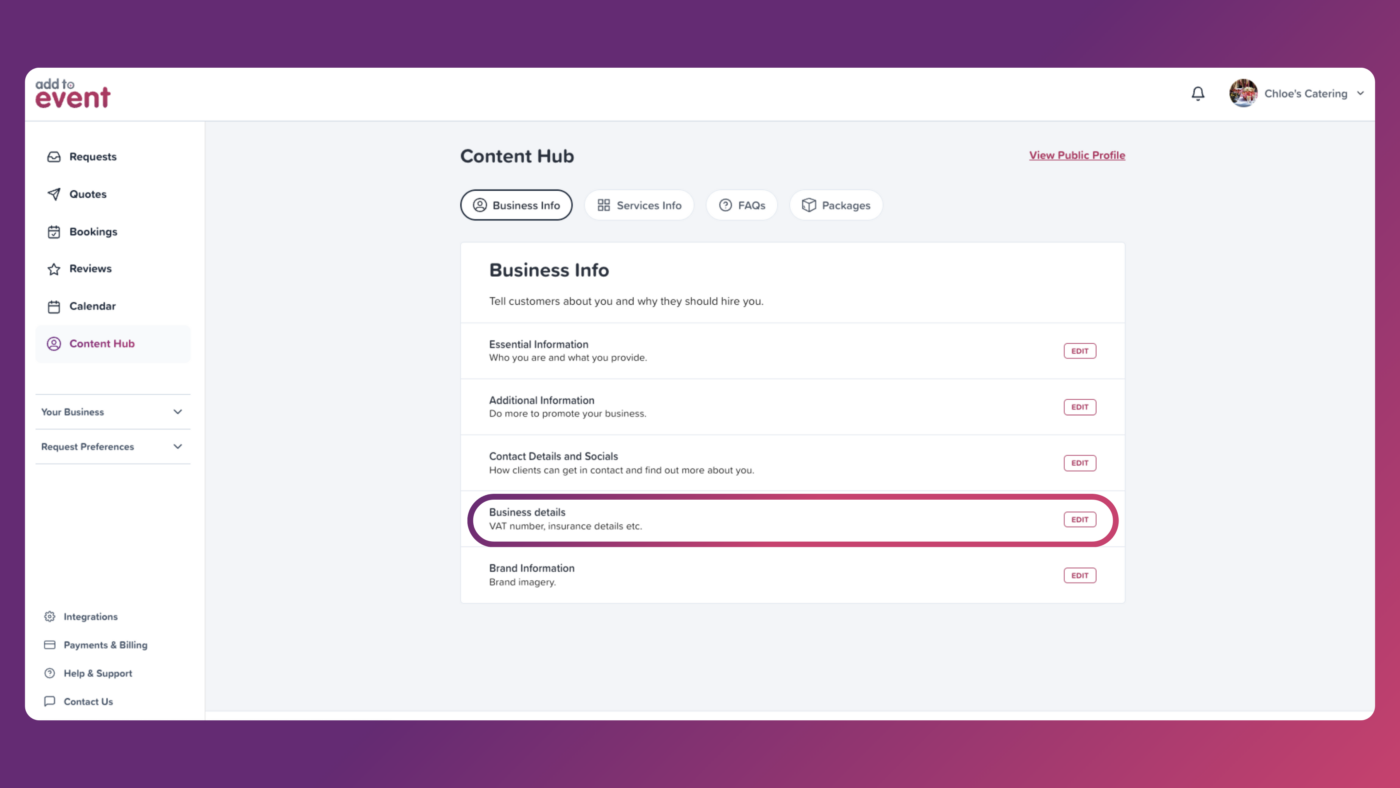The height and width of the screenshot is (788, 1400).
Task: Click the Help & Support icon
Action: (x=50, y=674)
